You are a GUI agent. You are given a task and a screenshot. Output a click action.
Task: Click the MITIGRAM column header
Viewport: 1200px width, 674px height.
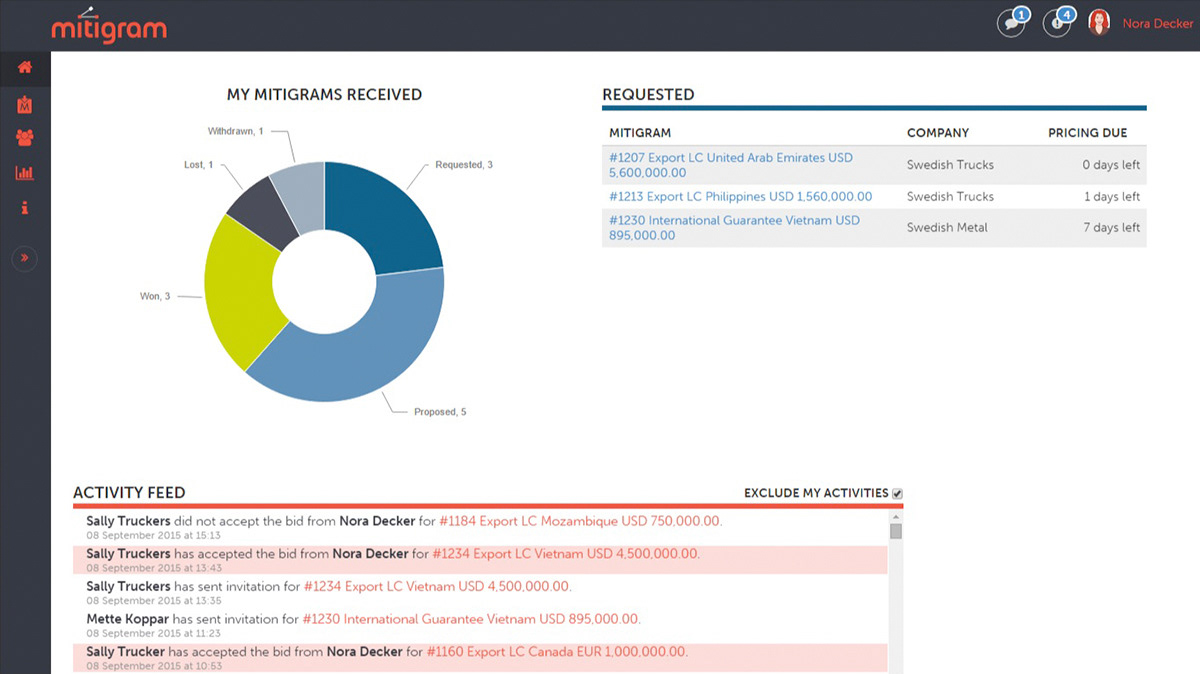pyautogui.click(x=640, y=133)
